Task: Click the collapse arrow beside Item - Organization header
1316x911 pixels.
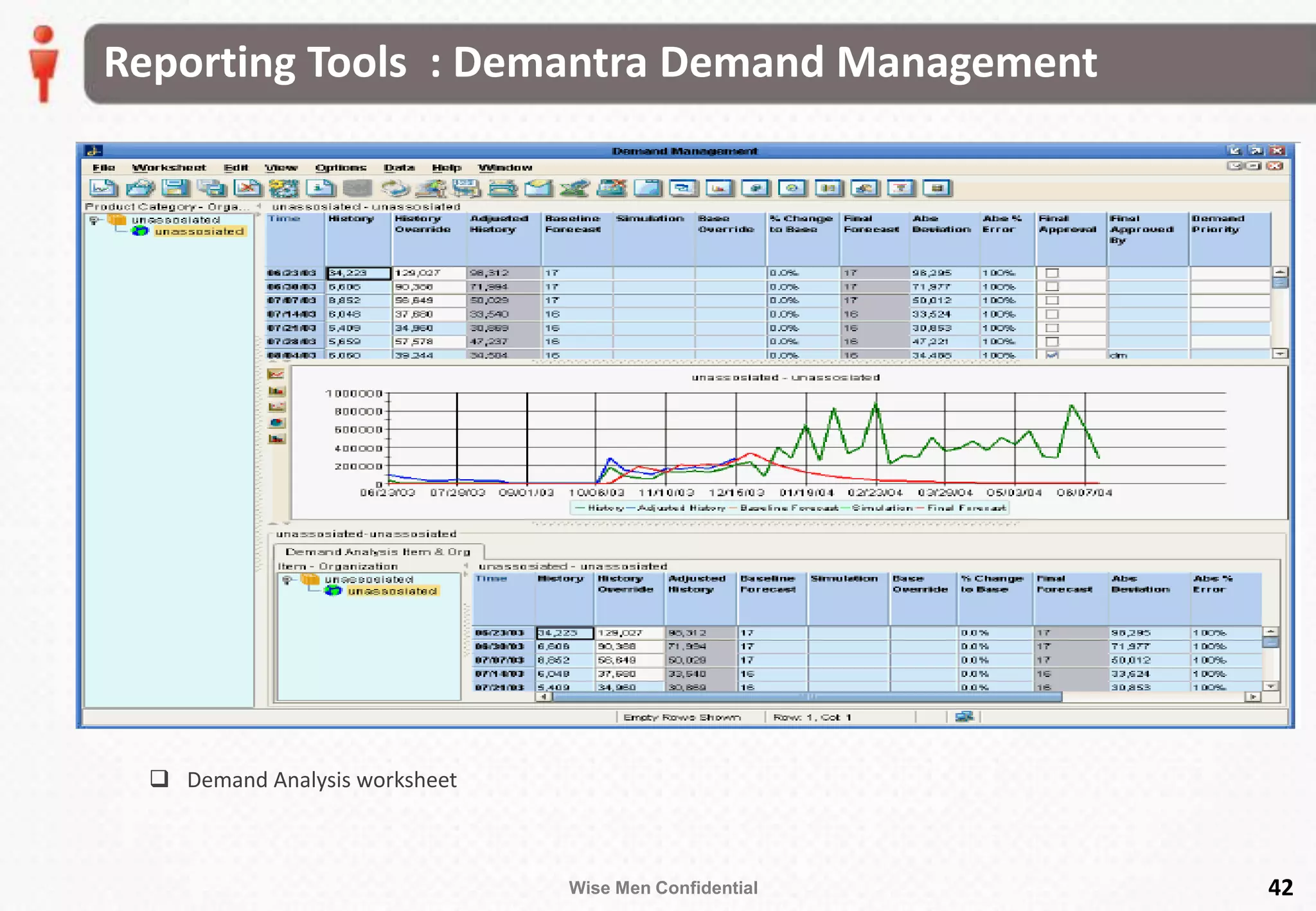Action: click(465, 566)
